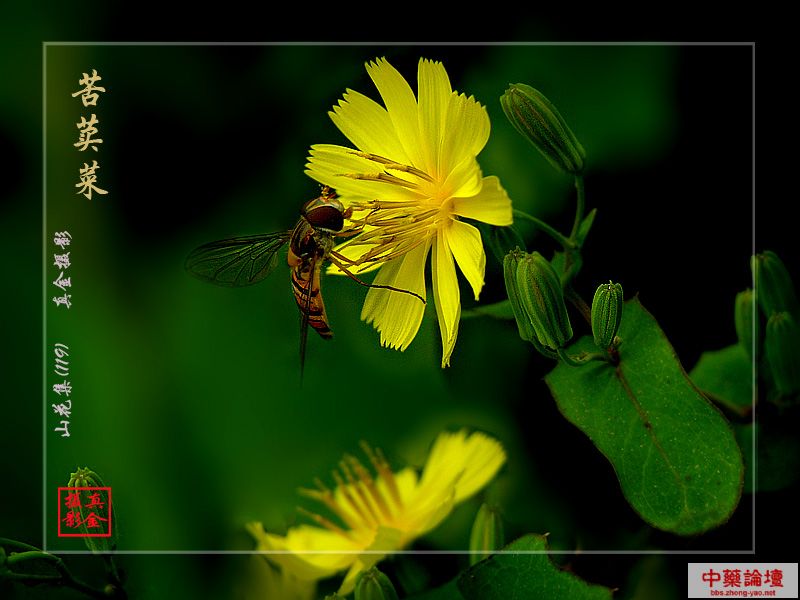Image resolution: width=800 pixels, height=600 pixels.
Task: Click the flower bud at the top right
Action: coord(543,126)
